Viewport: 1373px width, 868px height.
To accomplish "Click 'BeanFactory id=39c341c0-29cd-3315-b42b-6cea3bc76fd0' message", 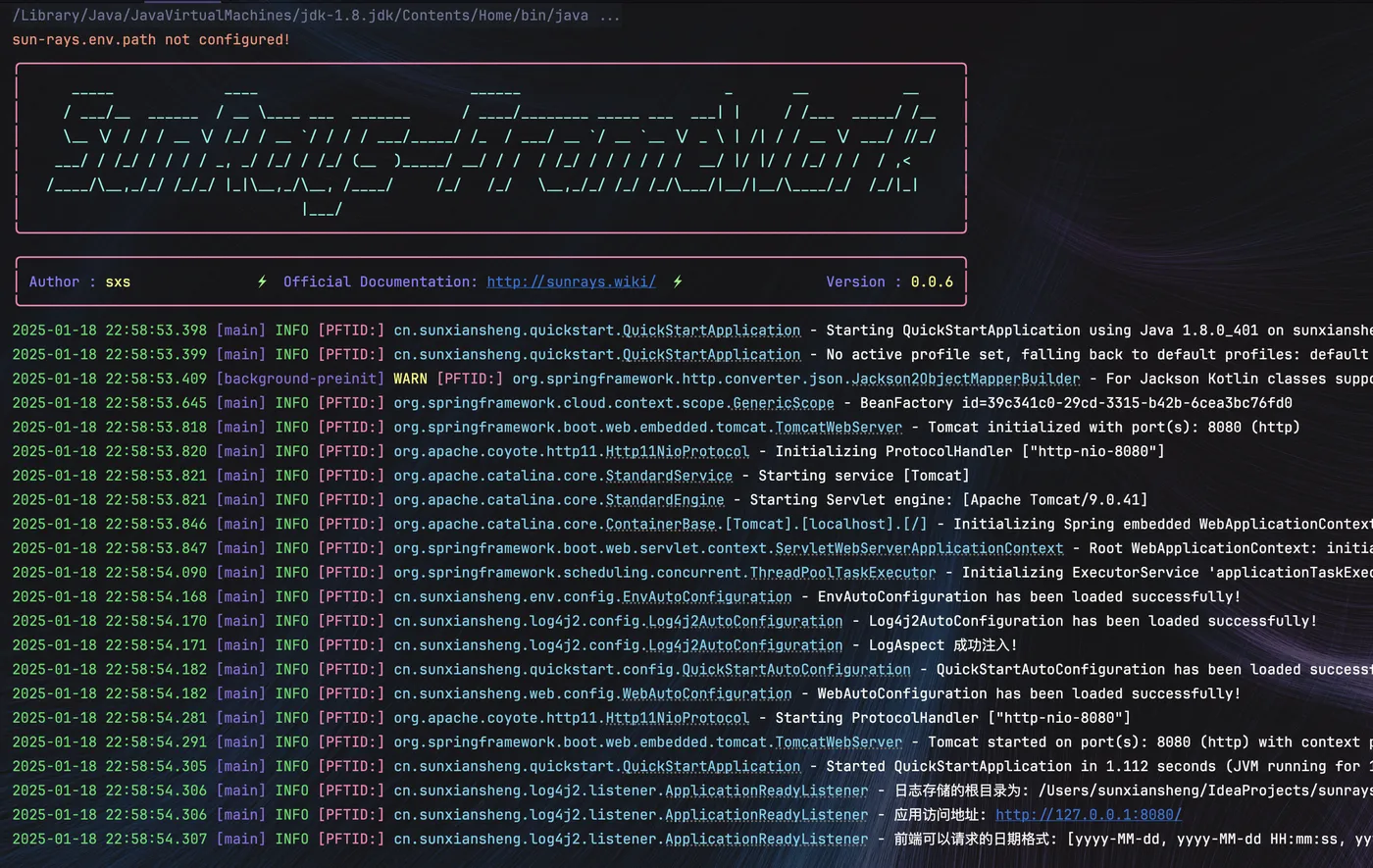I will pyautogui.click(x=1076, y=403).
